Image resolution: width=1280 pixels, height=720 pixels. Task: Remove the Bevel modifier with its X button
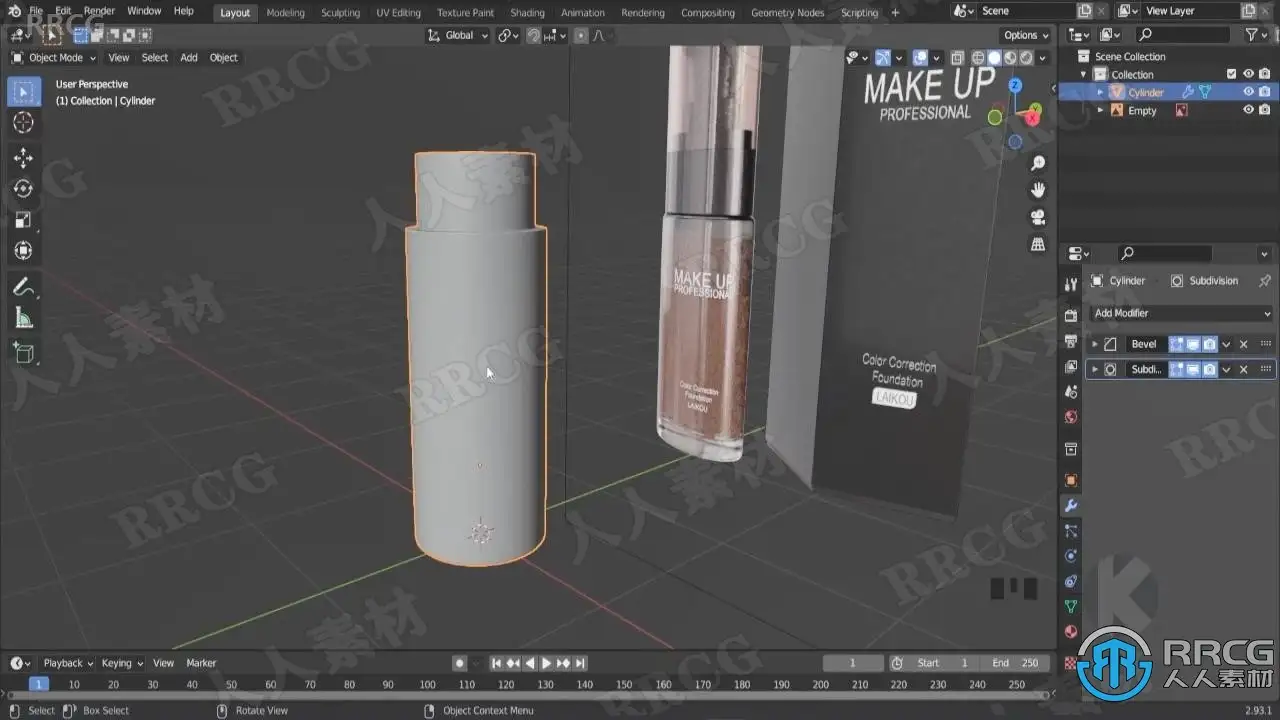[x=1244, y=344]
